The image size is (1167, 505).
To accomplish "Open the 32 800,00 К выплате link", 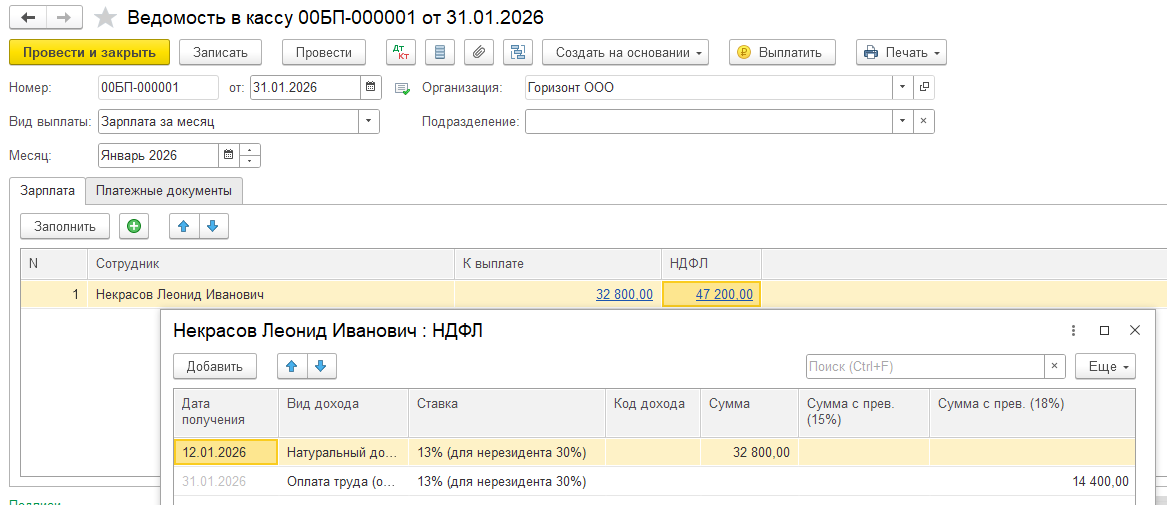I will click(624, 294).
